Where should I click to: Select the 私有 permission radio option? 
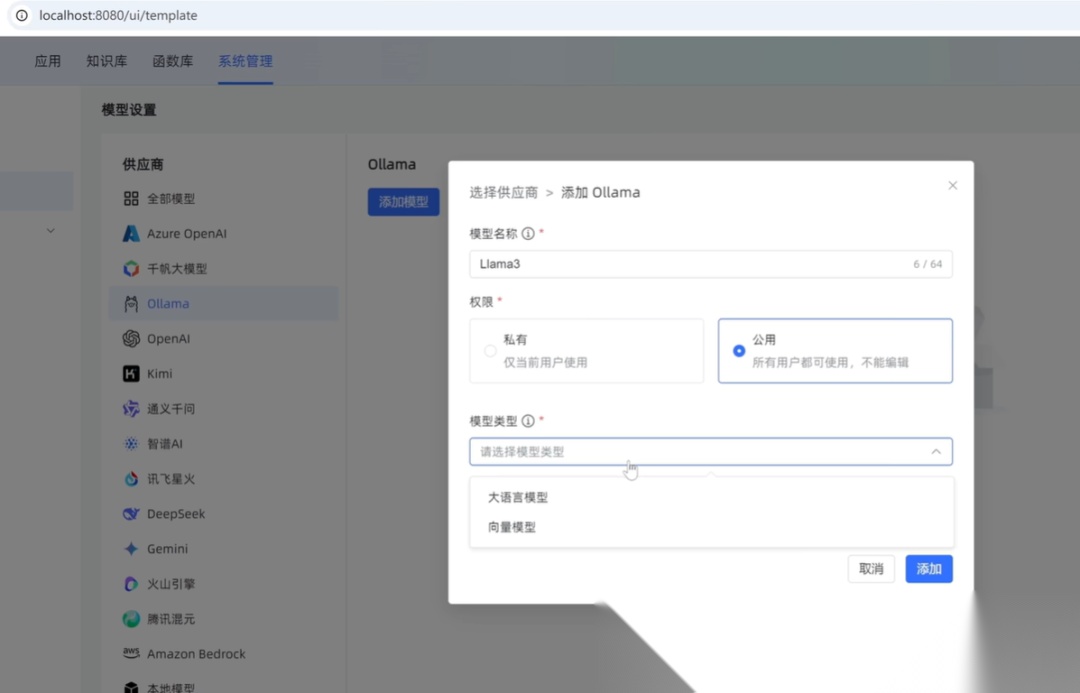[490, 351]
